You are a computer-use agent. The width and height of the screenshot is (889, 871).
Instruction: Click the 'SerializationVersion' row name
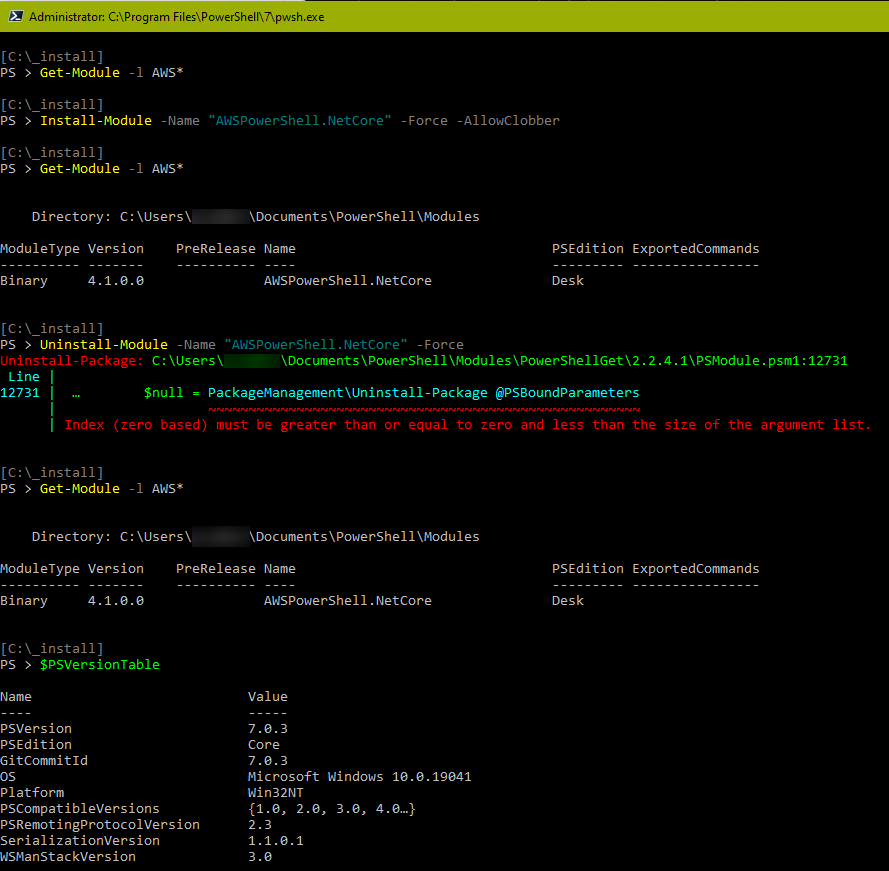[x=80, y=840]
